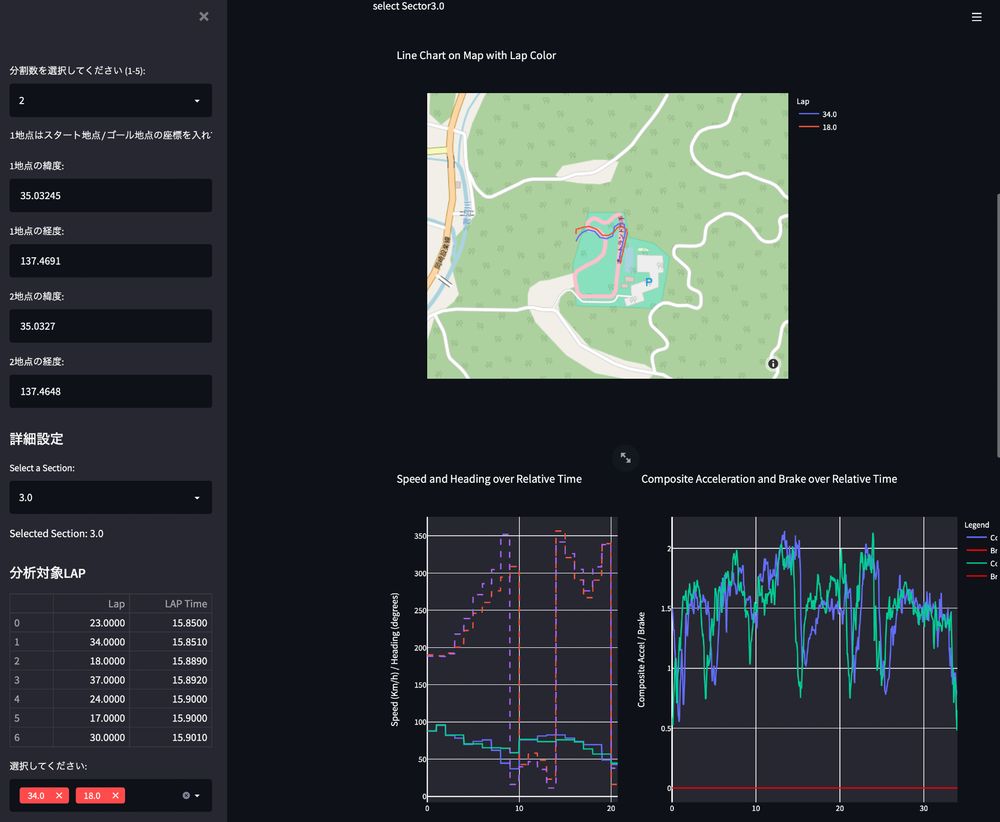
Task: Sort table by the Lap column header
Action: tap(91, 603)
